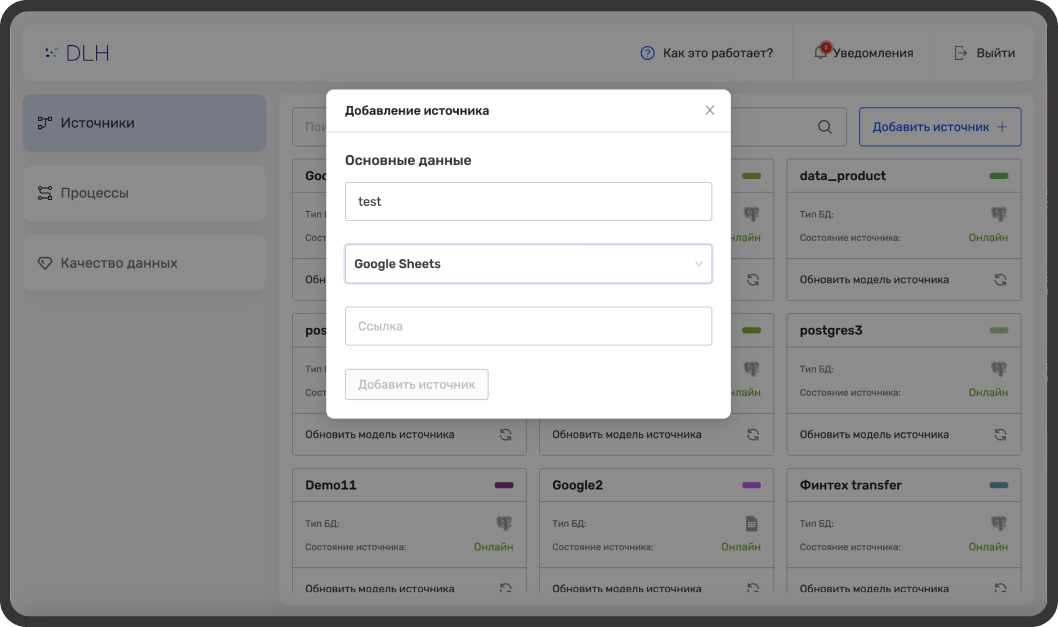The height and width of the screenshot is (627, 1058).
Task: Refresh data_product source model icon
Action: coord(1000,280)
